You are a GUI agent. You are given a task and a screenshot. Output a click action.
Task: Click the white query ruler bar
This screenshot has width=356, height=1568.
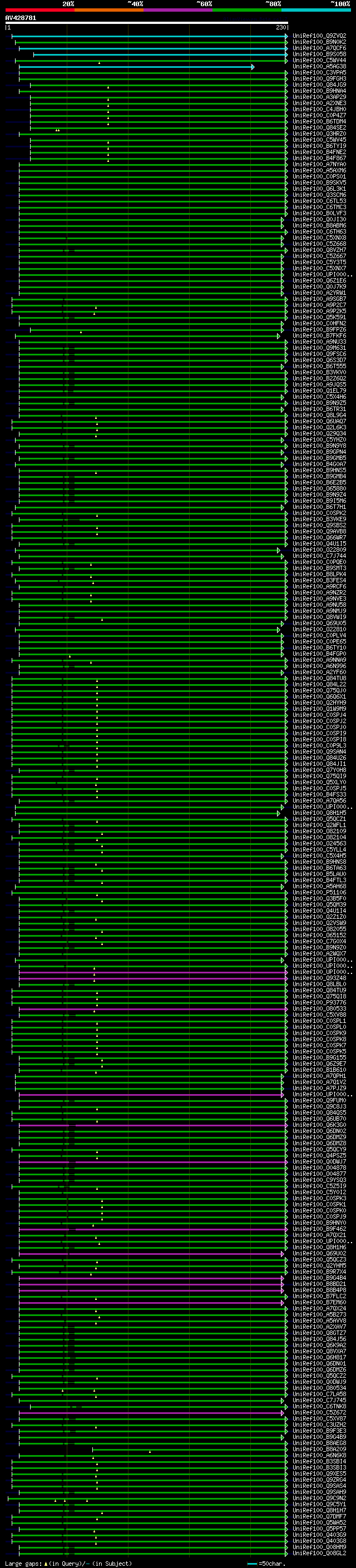(147, 22)
